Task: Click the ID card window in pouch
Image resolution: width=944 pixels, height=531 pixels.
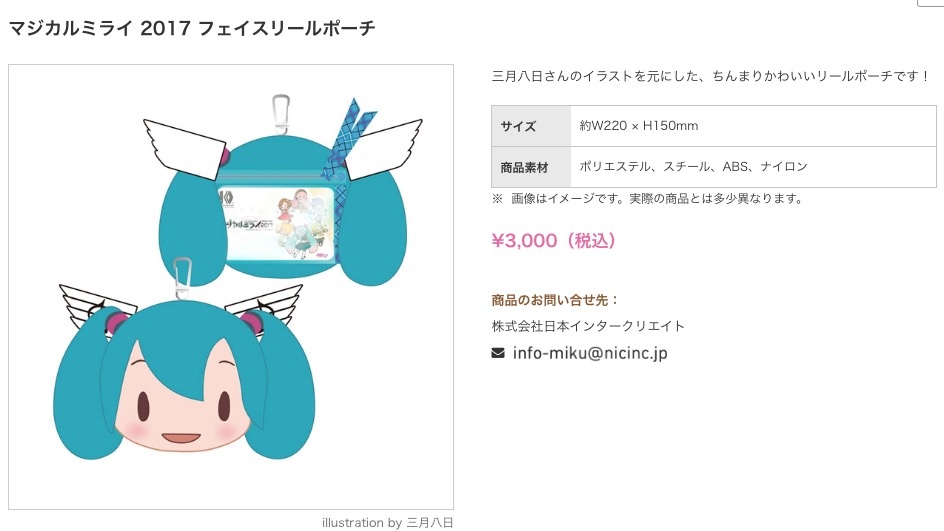Action: point(276,223)
